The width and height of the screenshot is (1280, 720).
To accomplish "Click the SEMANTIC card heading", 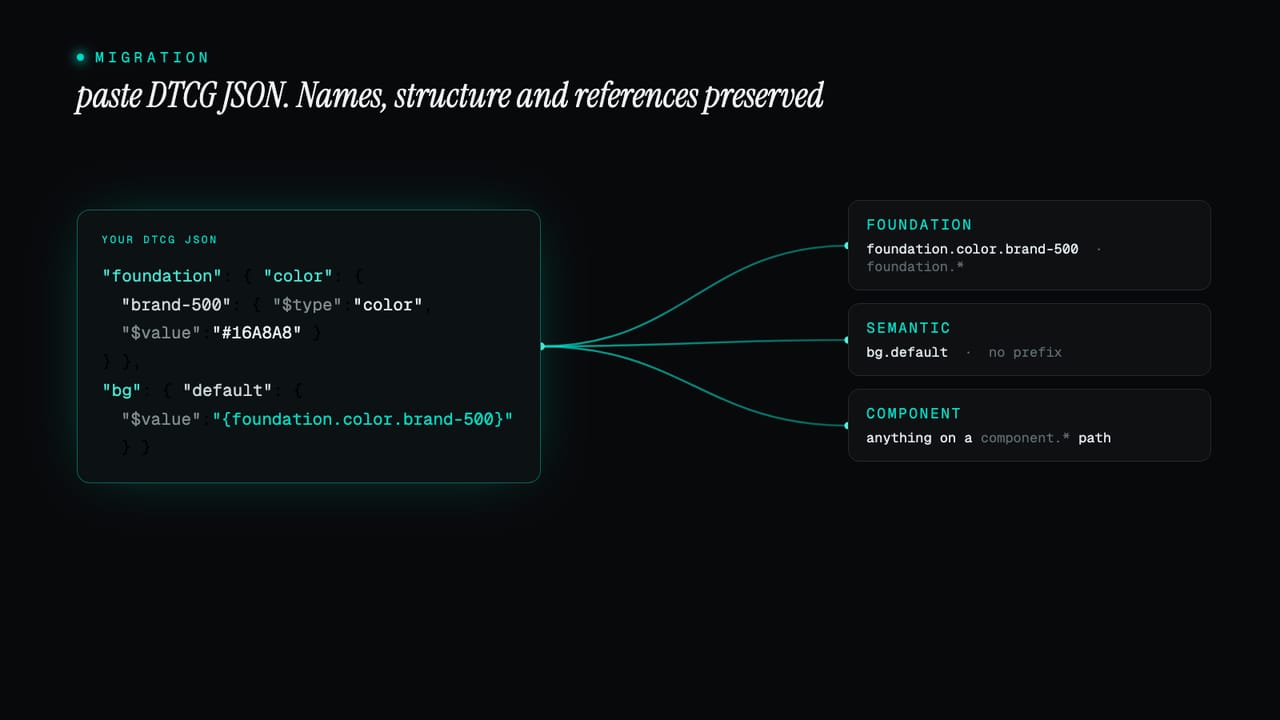I will pos(908,328).
